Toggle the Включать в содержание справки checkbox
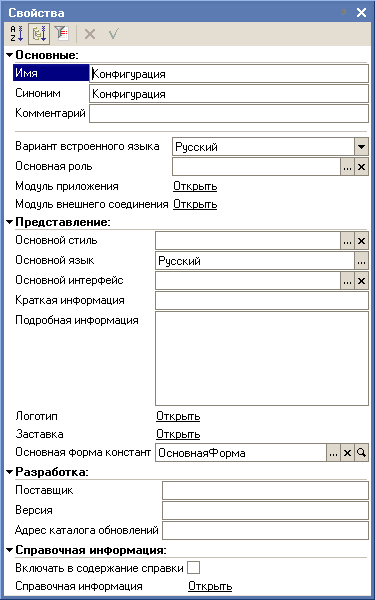The width and height of the screenshot is (375, 600). pos(194,568)
